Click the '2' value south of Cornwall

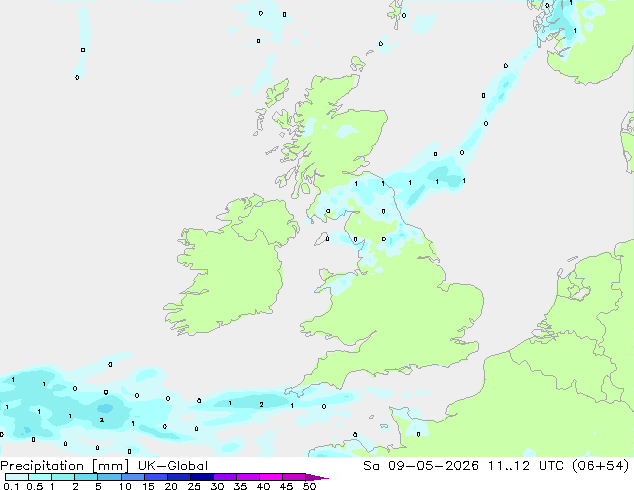pos(262,404)
